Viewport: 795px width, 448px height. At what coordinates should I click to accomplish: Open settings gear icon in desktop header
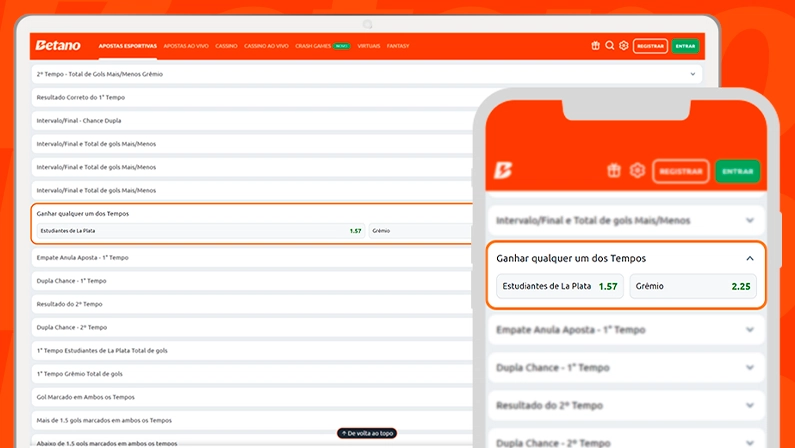coord(623,46)
